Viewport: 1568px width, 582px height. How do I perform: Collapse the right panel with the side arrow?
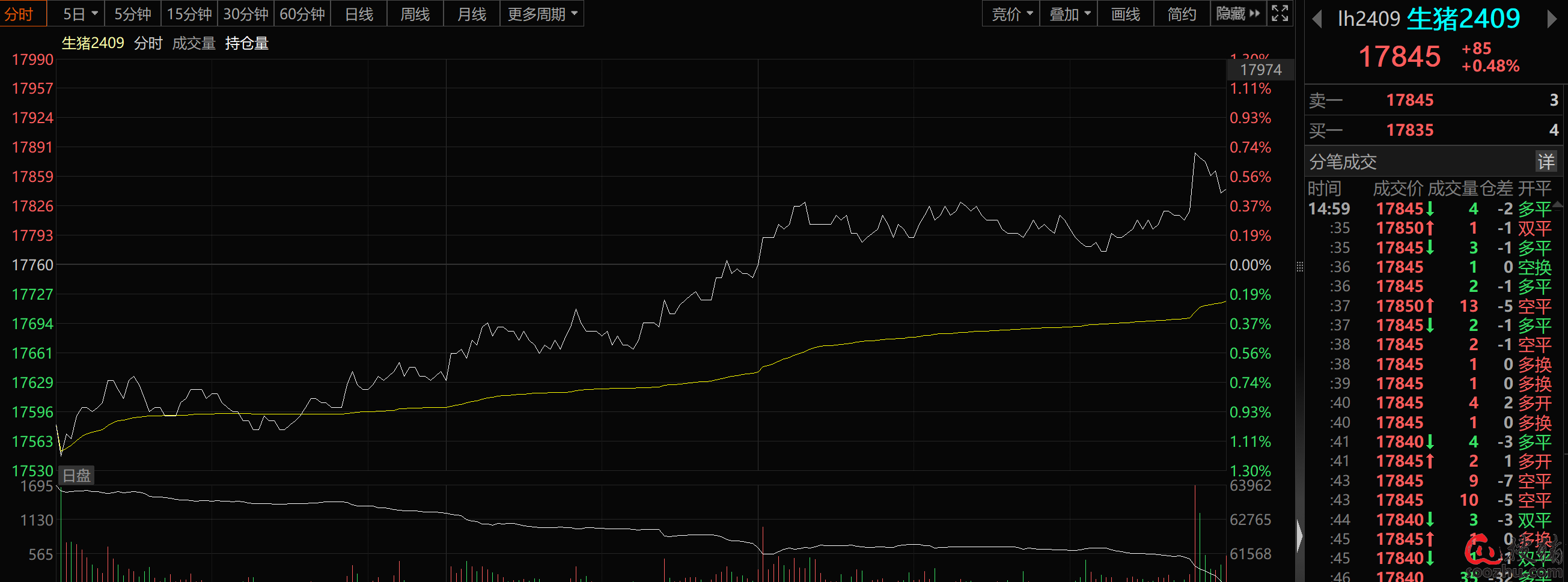coord(1299,536)
